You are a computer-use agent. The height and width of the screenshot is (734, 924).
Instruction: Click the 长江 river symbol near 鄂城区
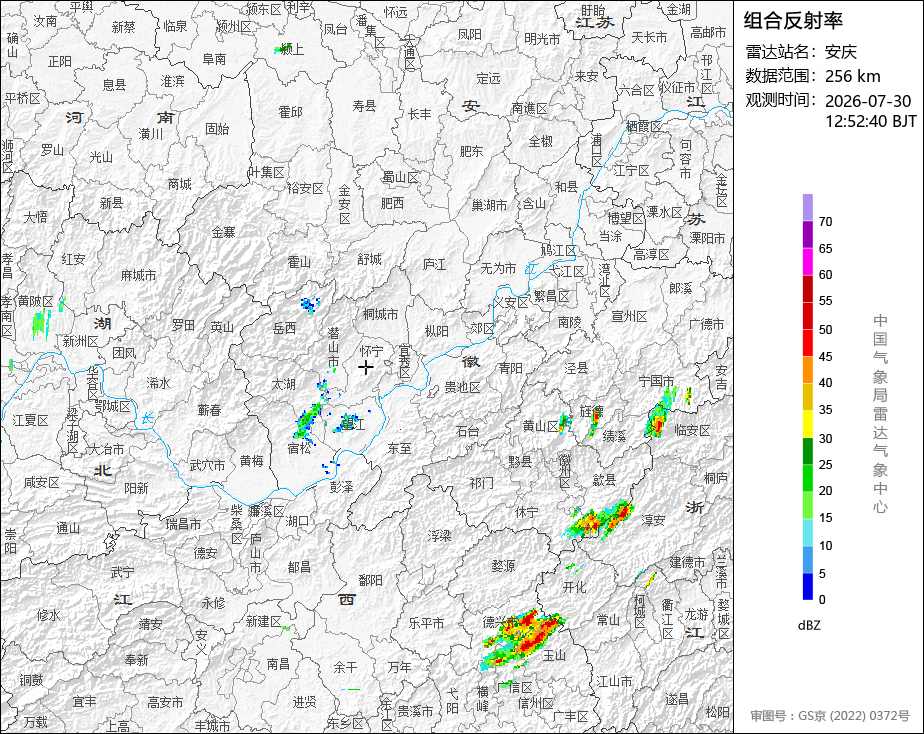coord(147,419)
